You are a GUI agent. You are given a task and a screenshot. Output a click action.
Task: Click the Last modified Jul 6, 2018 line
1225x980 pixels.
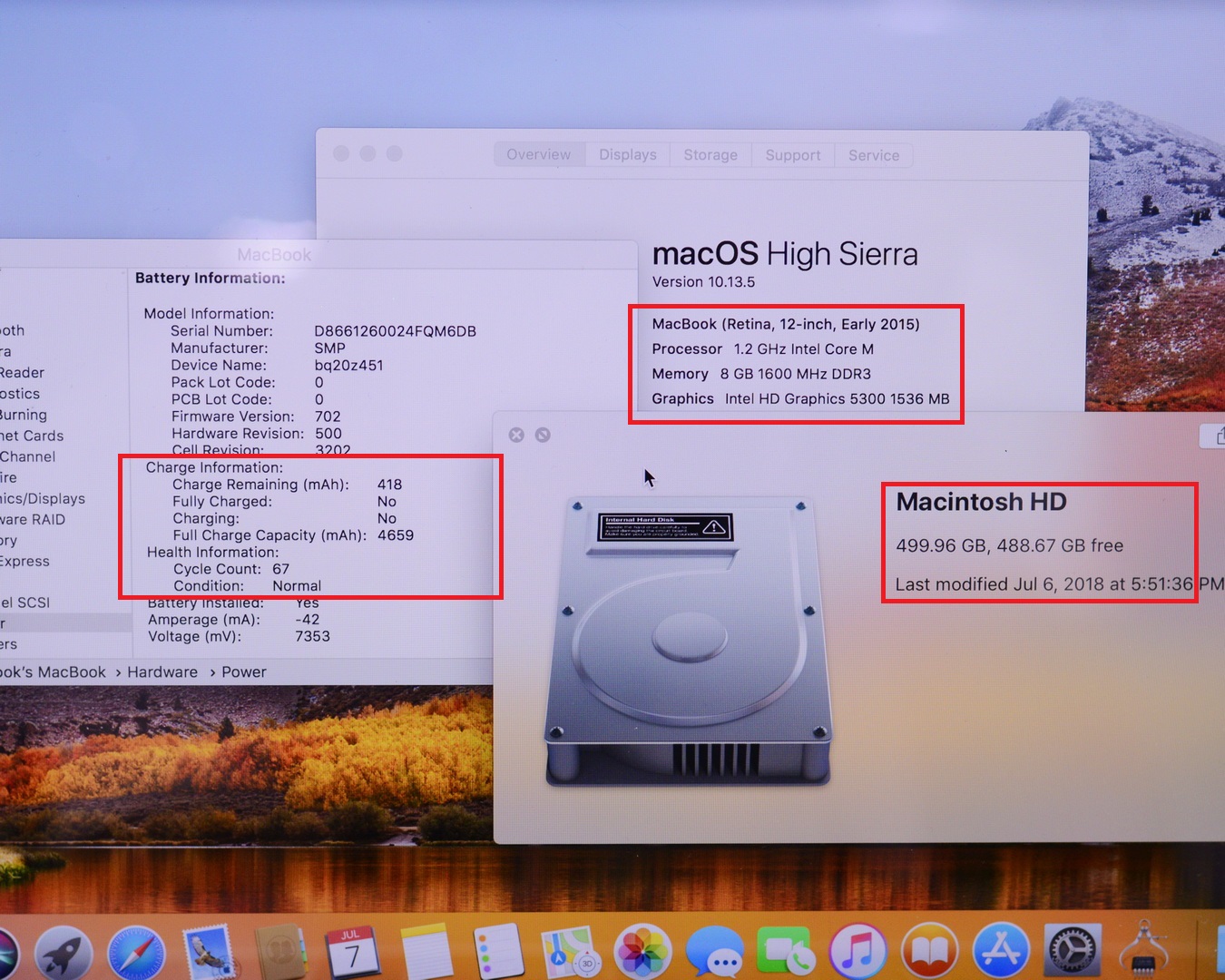tap(1060, 584)
